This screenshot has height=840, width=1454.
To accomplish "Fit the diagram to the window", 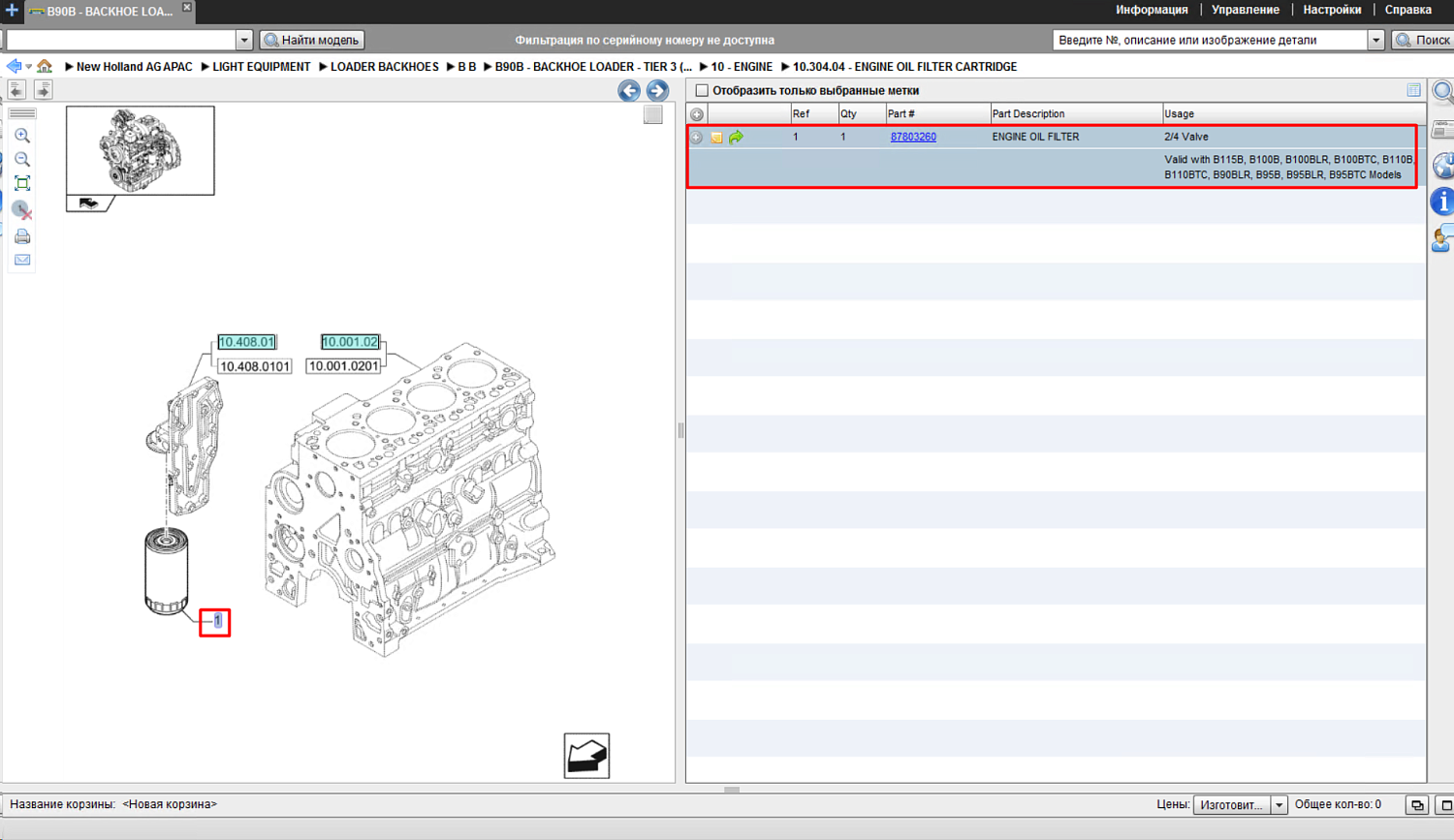I will click(22, 183).
